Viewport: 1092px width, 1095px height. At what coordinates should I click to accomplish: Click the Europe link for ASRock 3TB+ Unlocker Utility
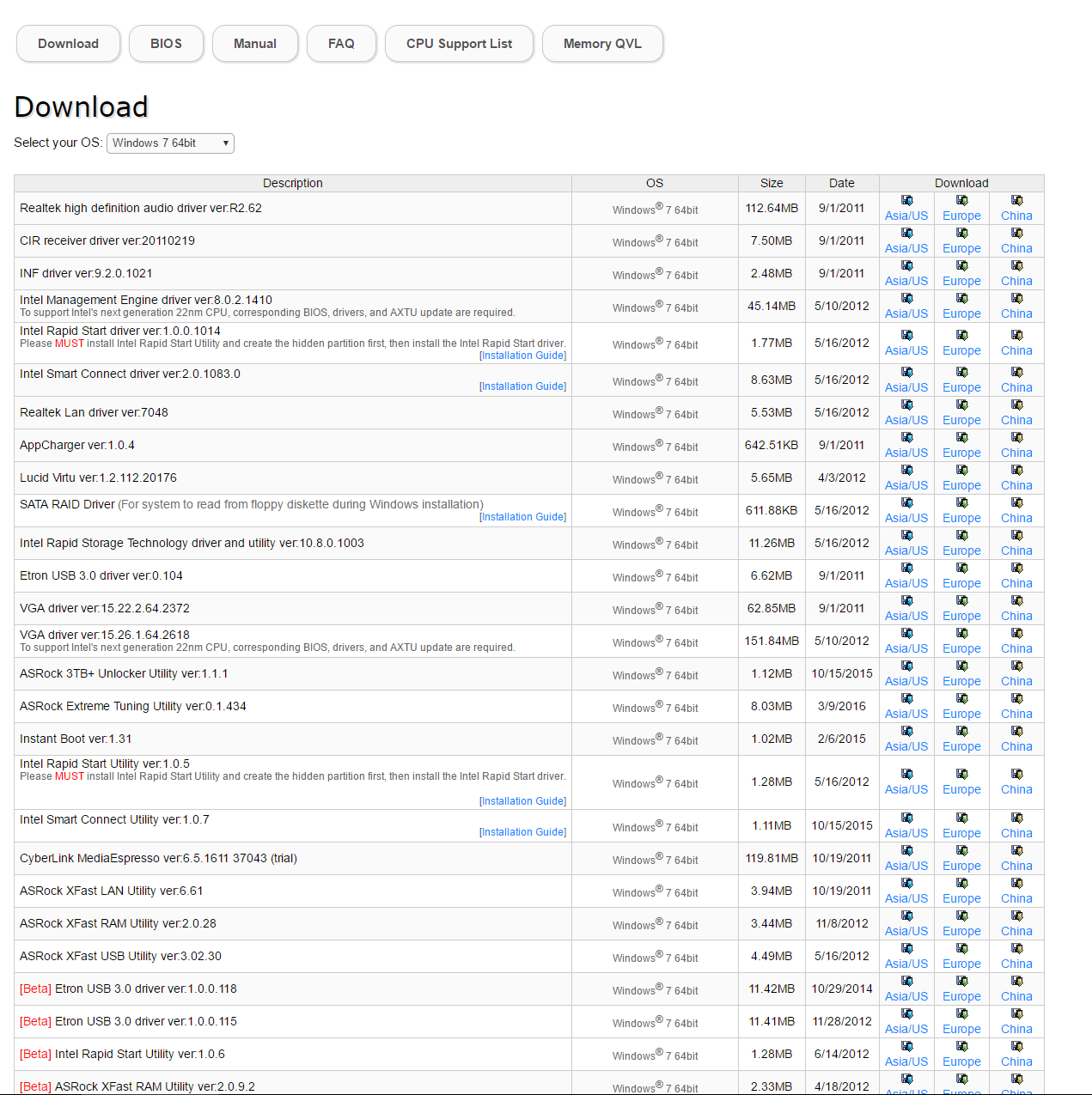coord(961,681)
